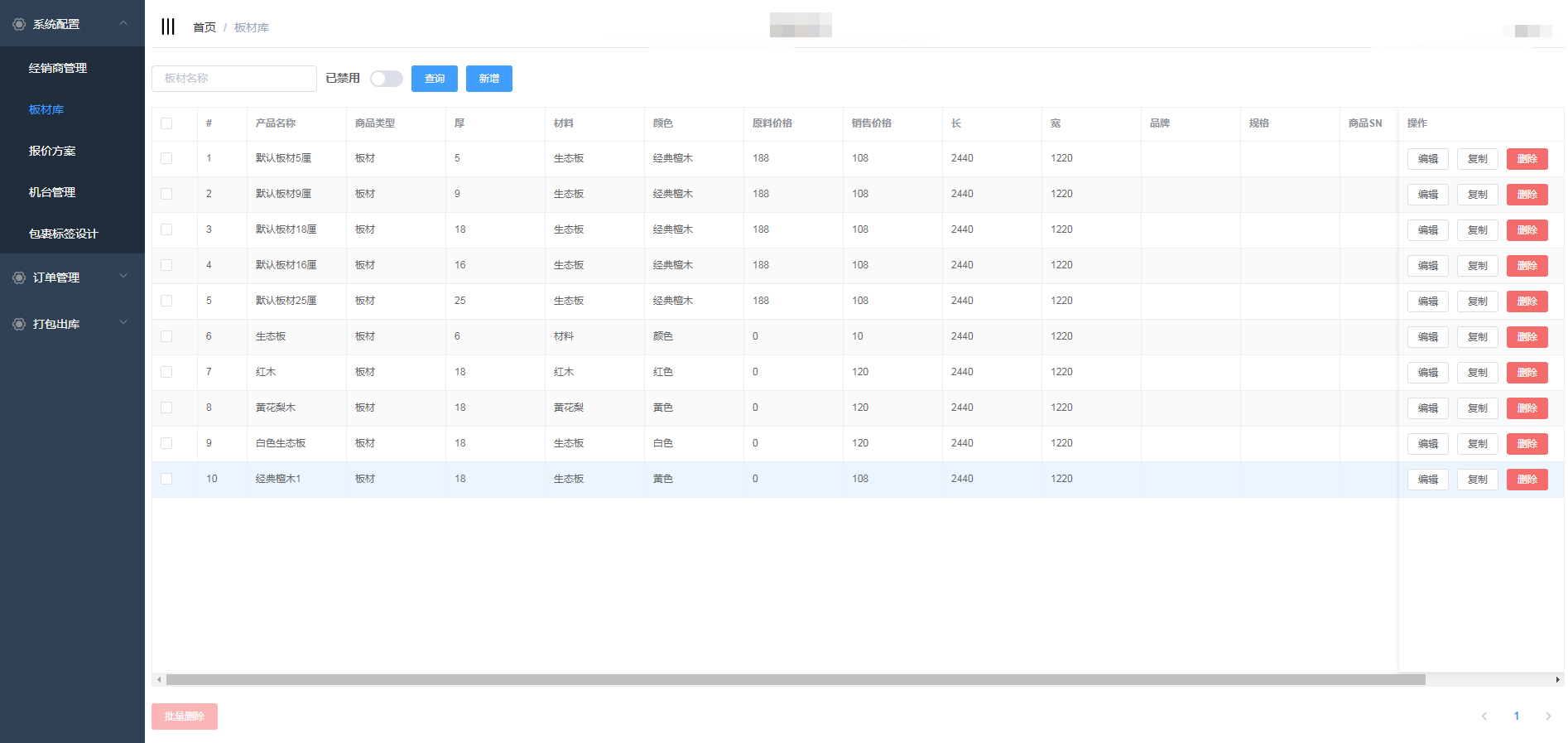The width and height of the screenshot is (1568, 743).
Task: Open 报价方案 in the sidebar
Action: pyautogui.click(x=52, y=151)
